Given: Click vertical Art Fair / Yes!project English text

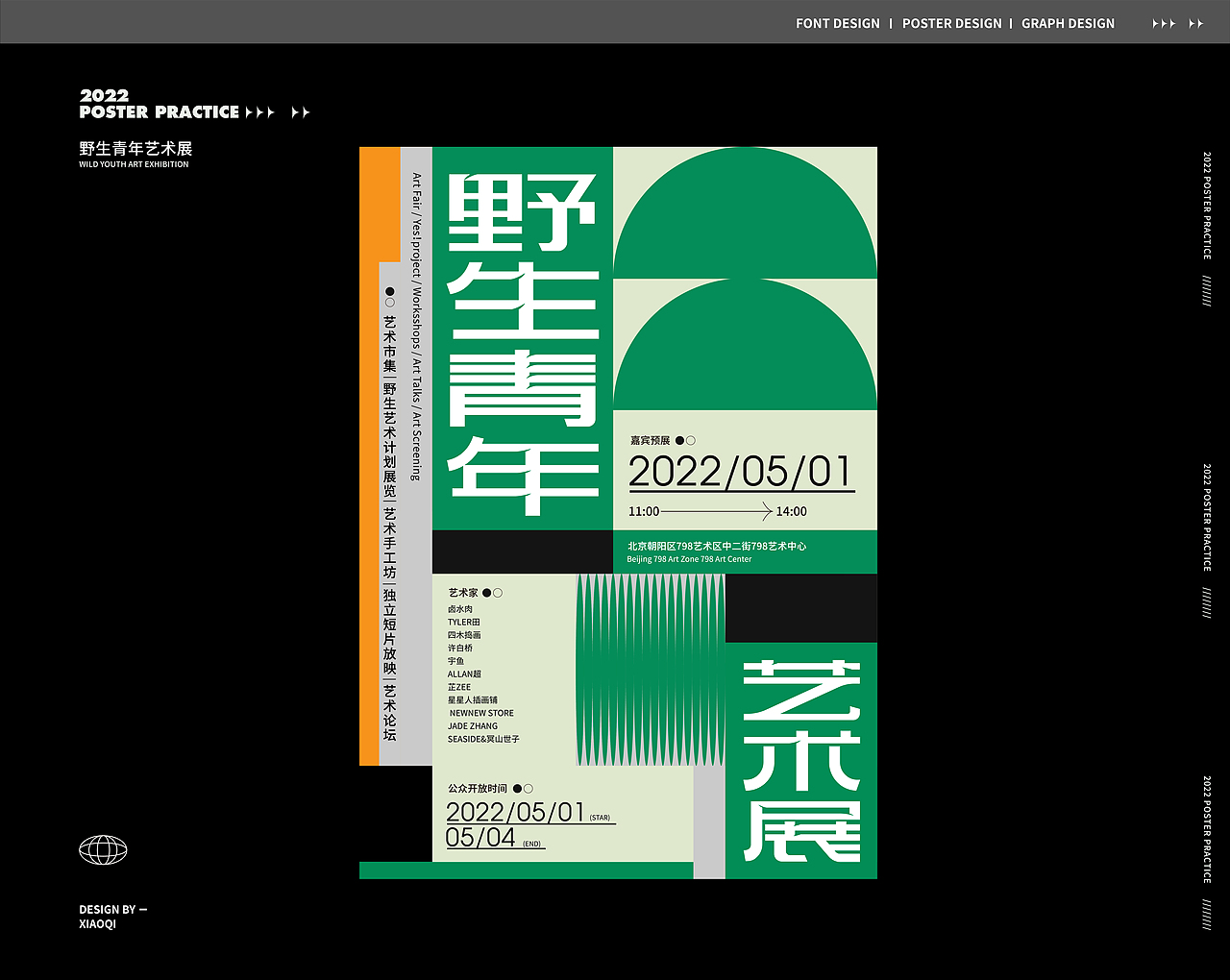Looking at the screenshot, I should click(416, 326).
